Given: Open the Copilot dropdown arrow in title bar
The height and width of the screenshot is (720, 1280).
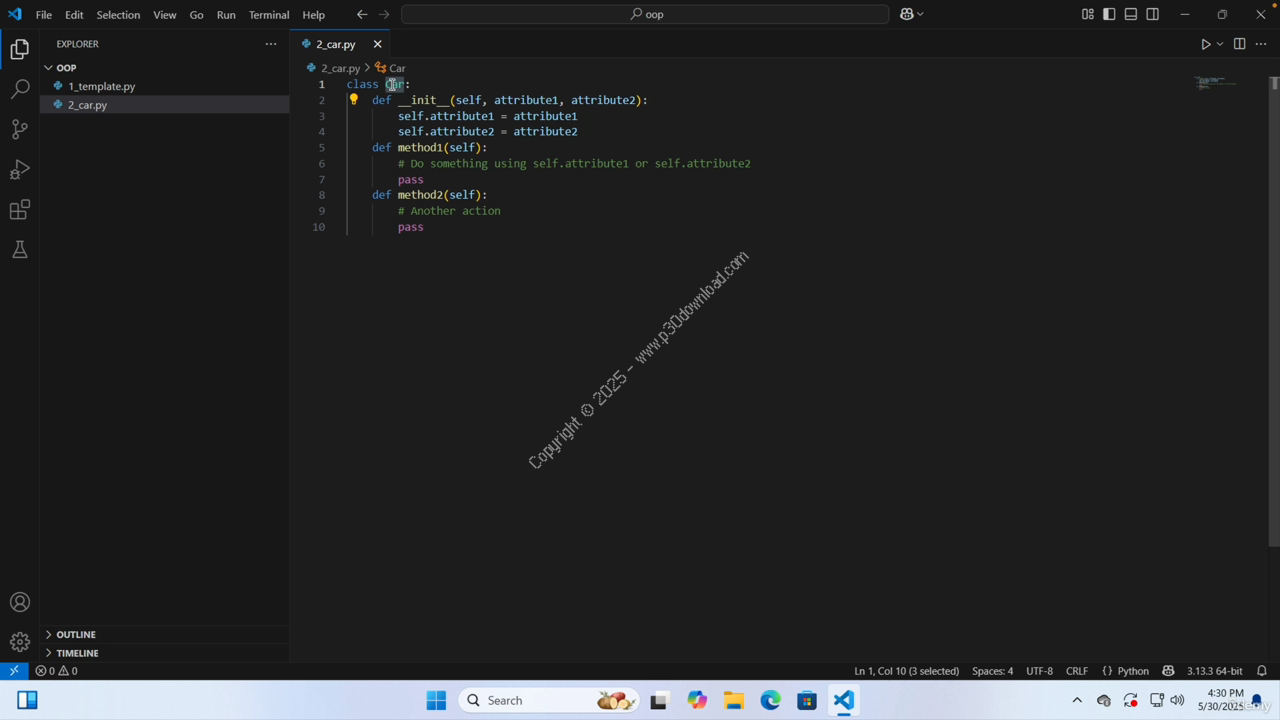Looking at the screenshot, I should click(x=920, y=14).
